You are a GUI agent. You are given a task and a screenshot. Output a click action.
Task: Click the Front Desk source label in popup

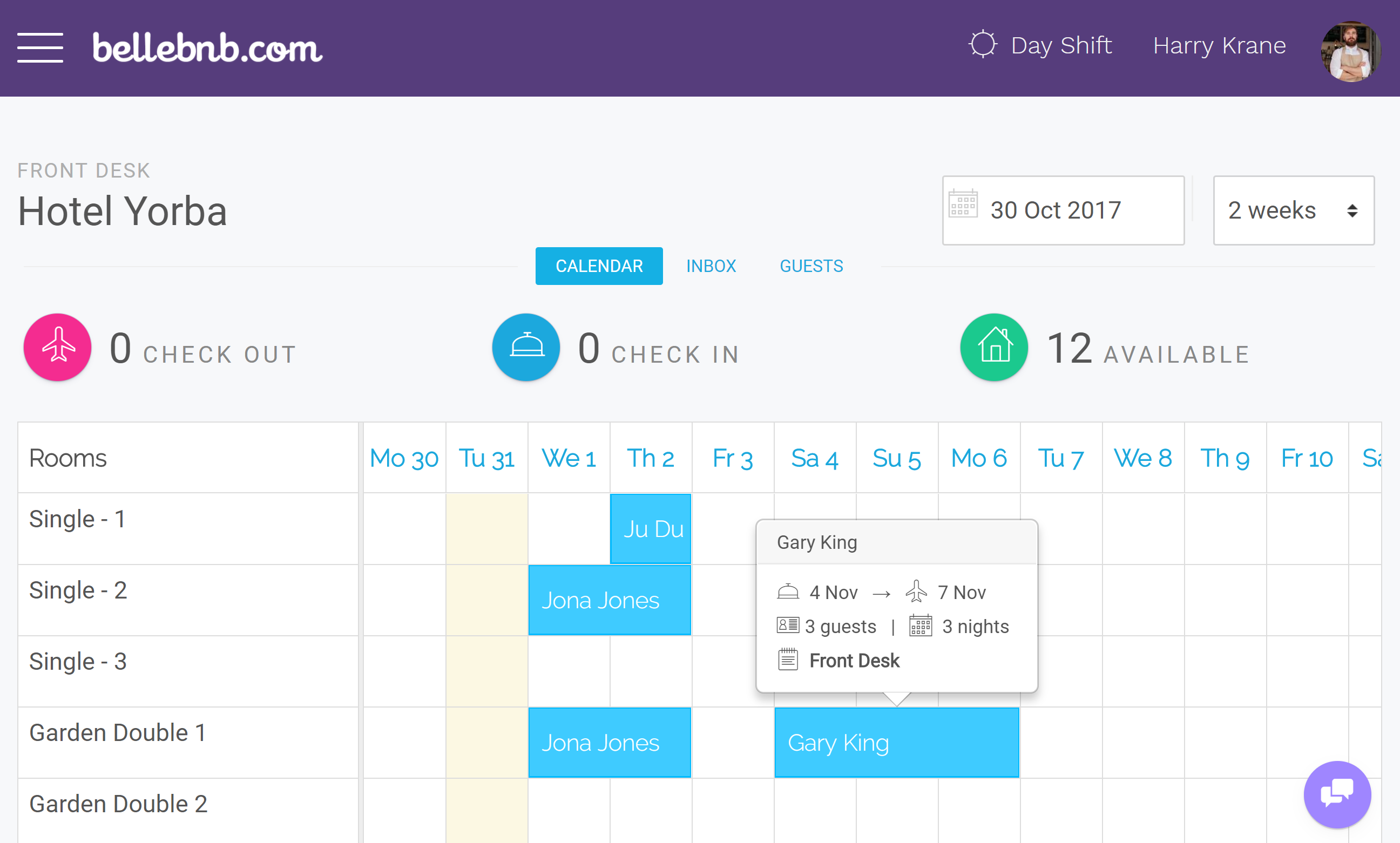click(x=854, y=661)
